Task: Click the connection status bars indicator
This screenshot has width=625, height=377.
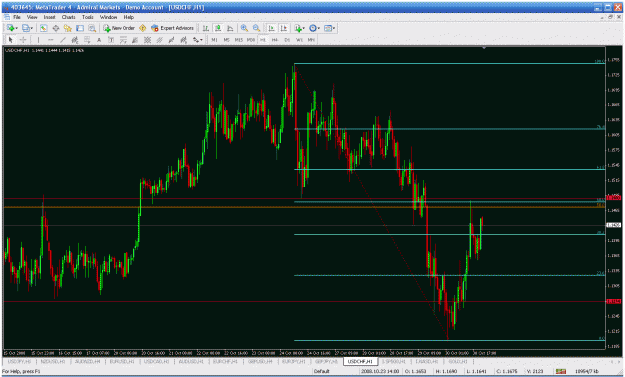Action: (561, 371)
